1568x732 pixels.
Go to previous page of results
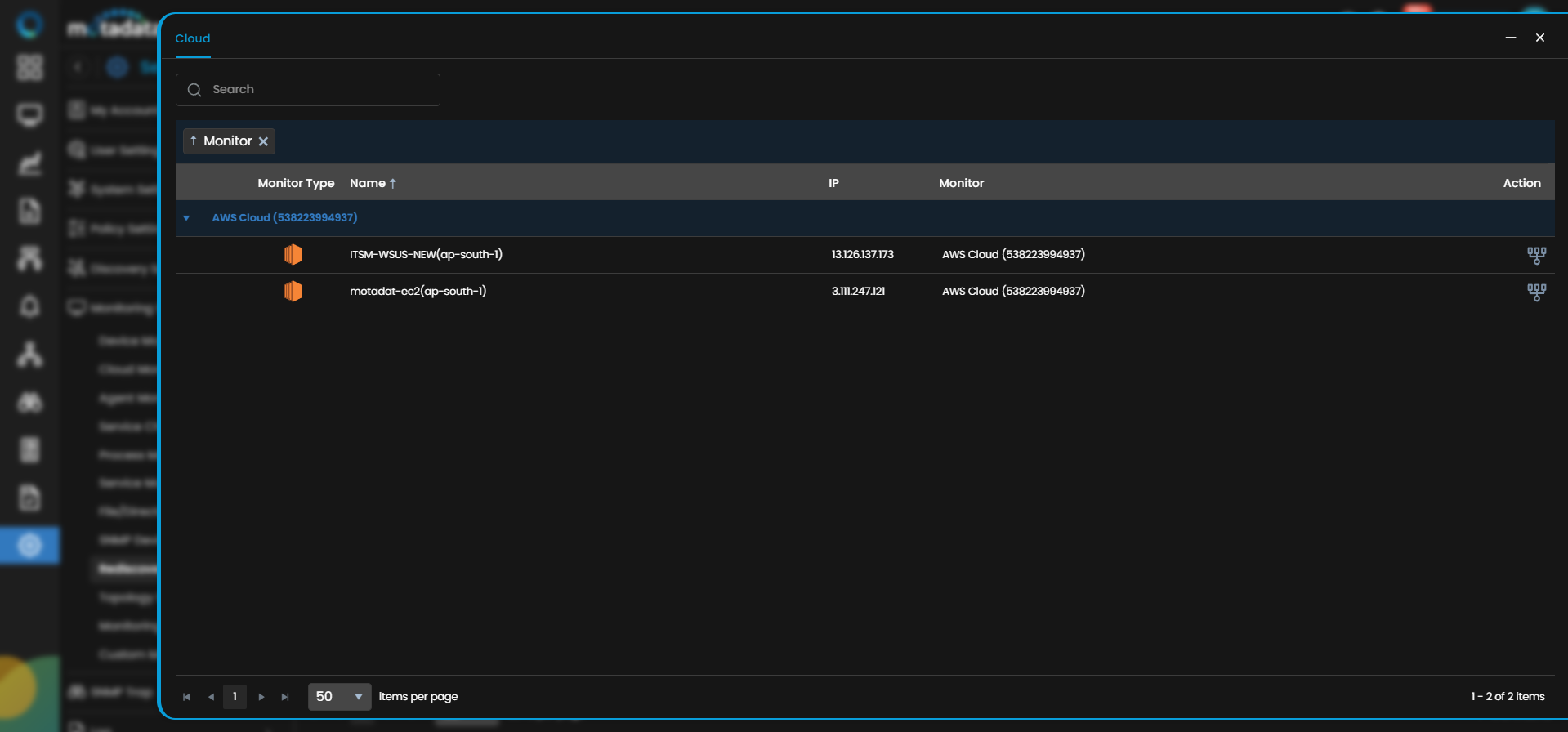tap(211, 697)
